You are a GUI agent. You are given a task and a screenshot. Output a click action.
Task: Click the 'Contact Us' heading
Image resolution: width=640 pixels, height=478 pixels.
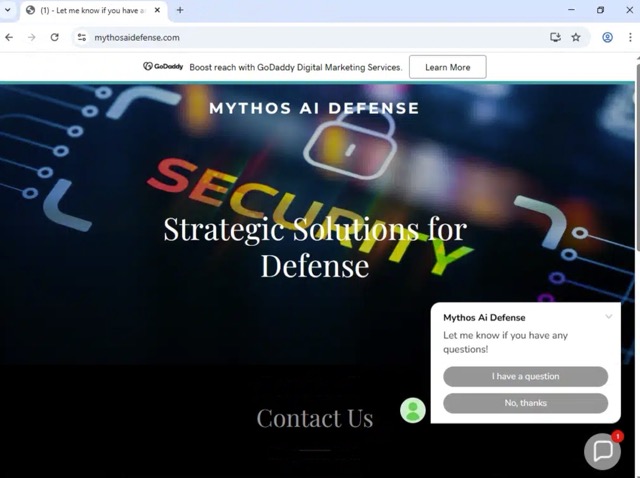pos(315,418)
